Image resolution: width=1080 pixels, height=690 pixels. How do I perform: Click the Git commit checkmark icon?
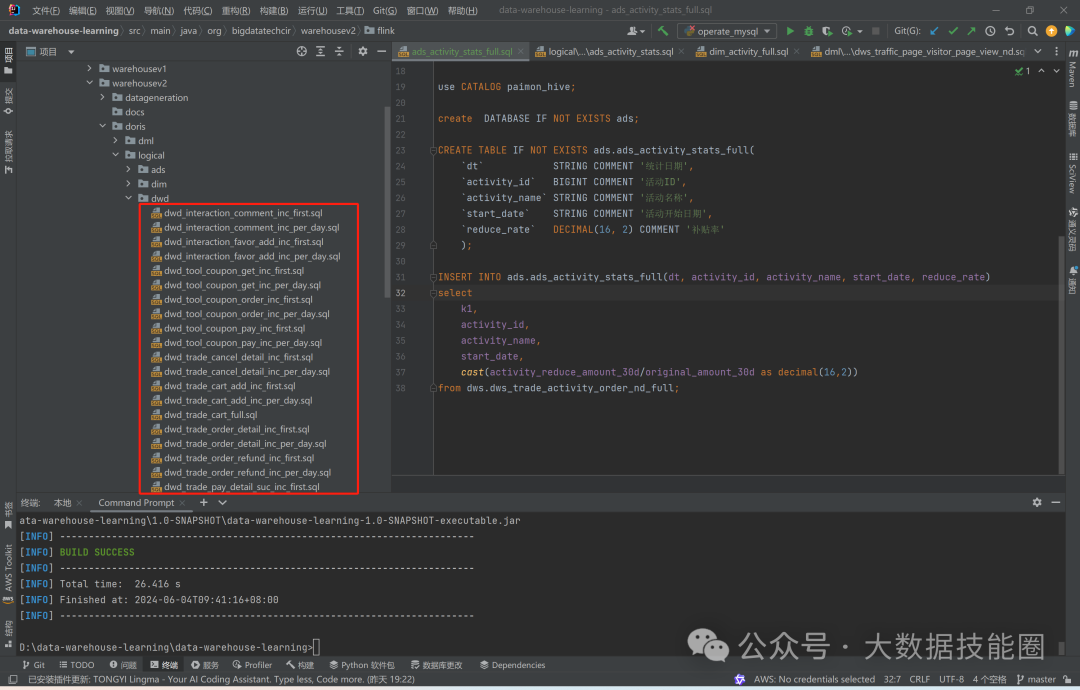coord(952,31)
